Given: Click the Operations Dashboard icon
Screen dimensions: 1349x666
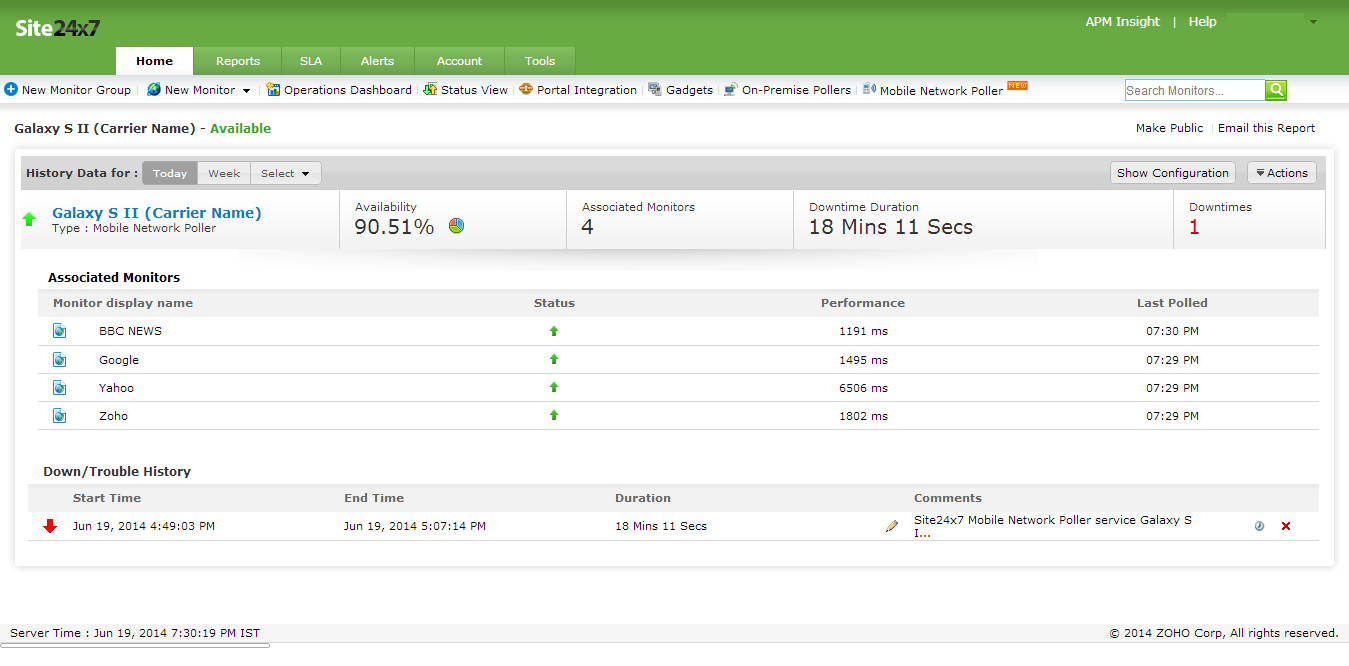Looking at the screenshot, I should [273, 89].
